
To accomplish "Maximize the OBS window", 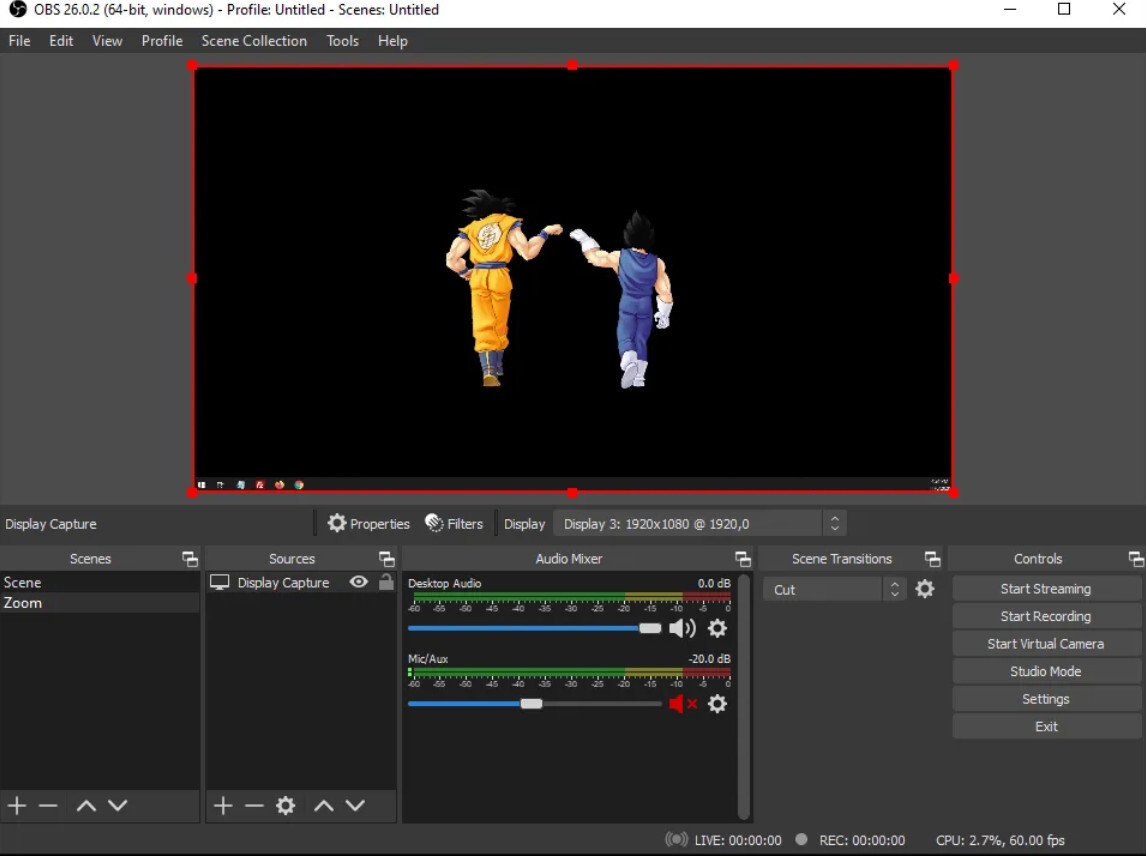I will pos(1064,10).
